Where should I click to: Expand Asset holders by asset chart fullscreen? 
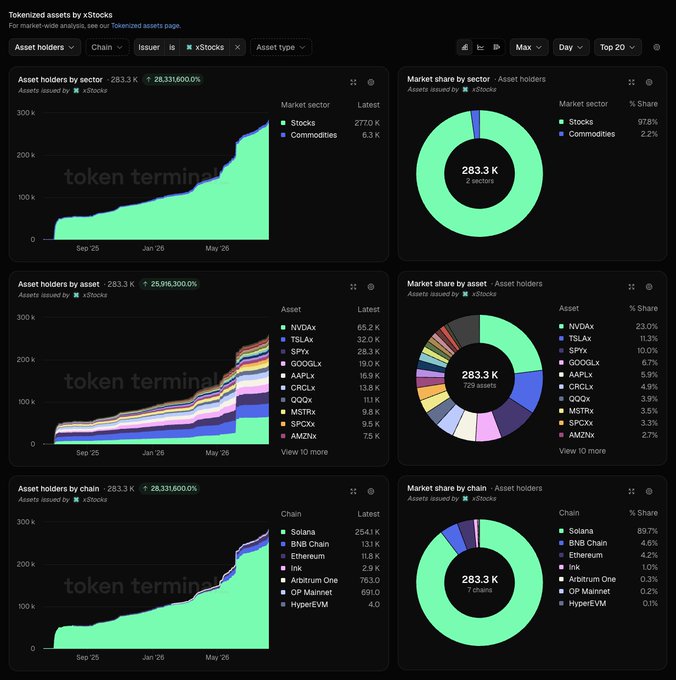point(353,287)
